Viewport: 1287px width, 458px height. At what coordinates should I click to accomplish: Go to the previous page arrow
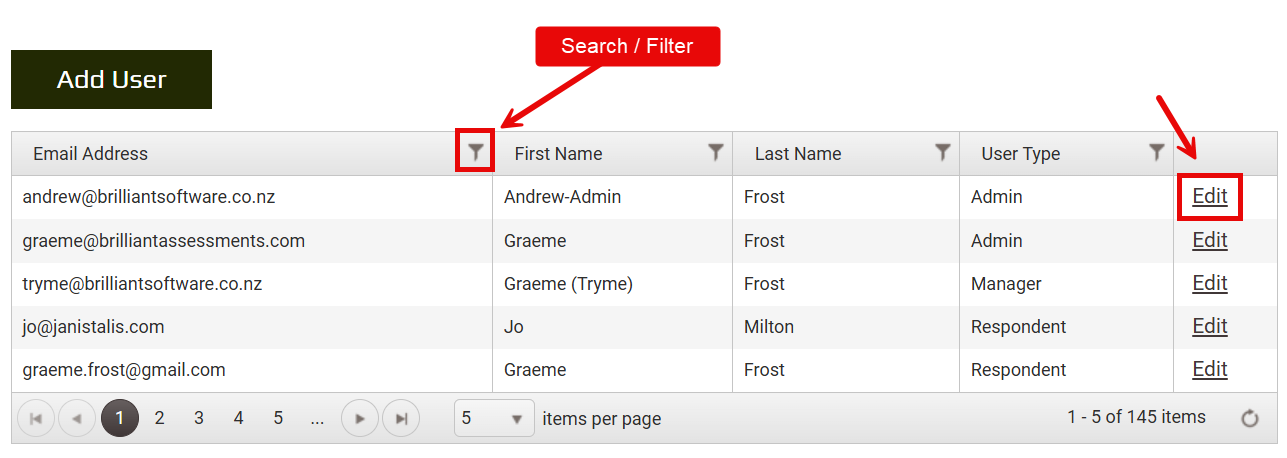[x=77, y=419]
